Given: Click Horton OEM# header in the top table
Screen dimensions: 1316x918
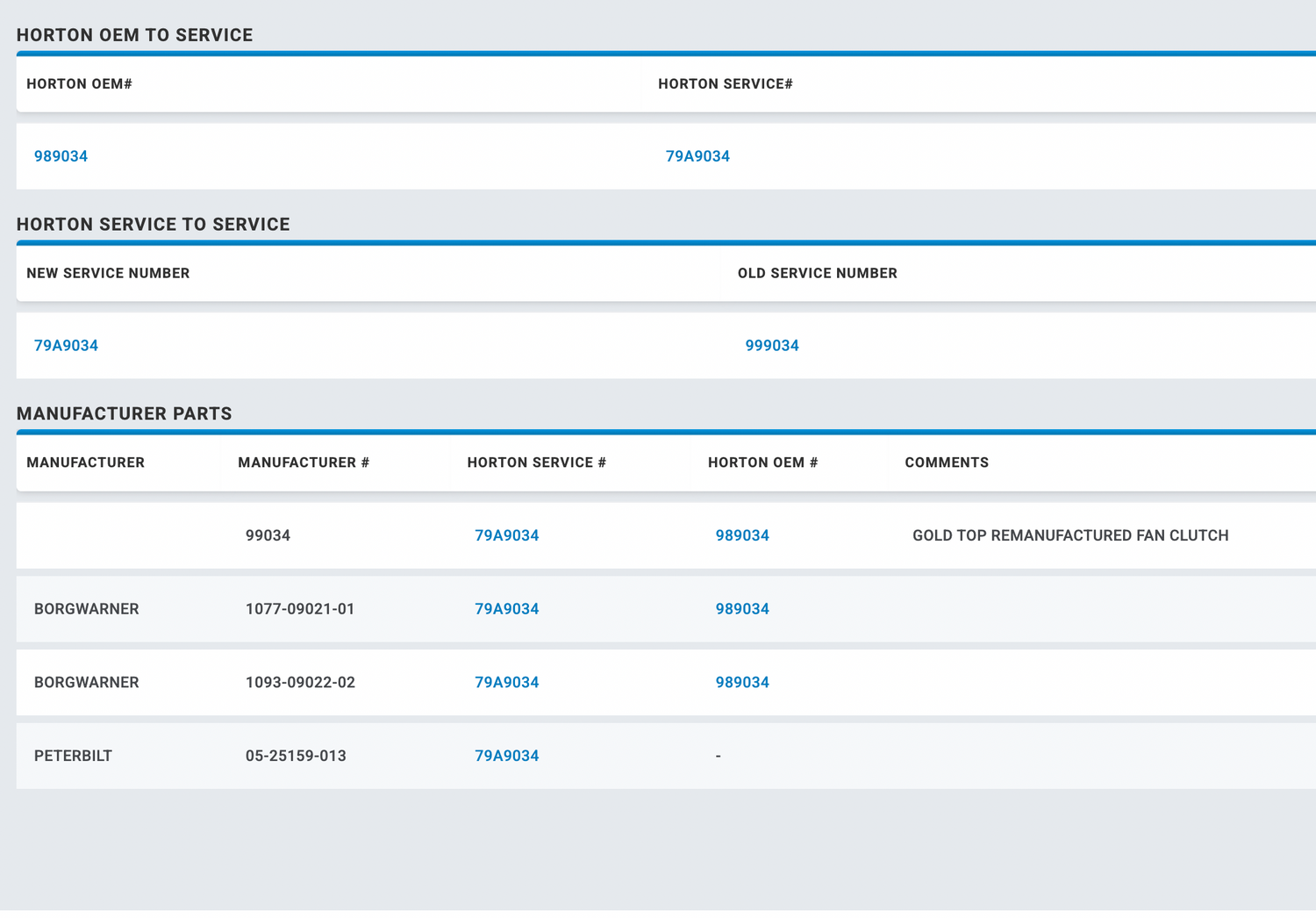Looking at the screenshot, I should (x=79, y=84).
